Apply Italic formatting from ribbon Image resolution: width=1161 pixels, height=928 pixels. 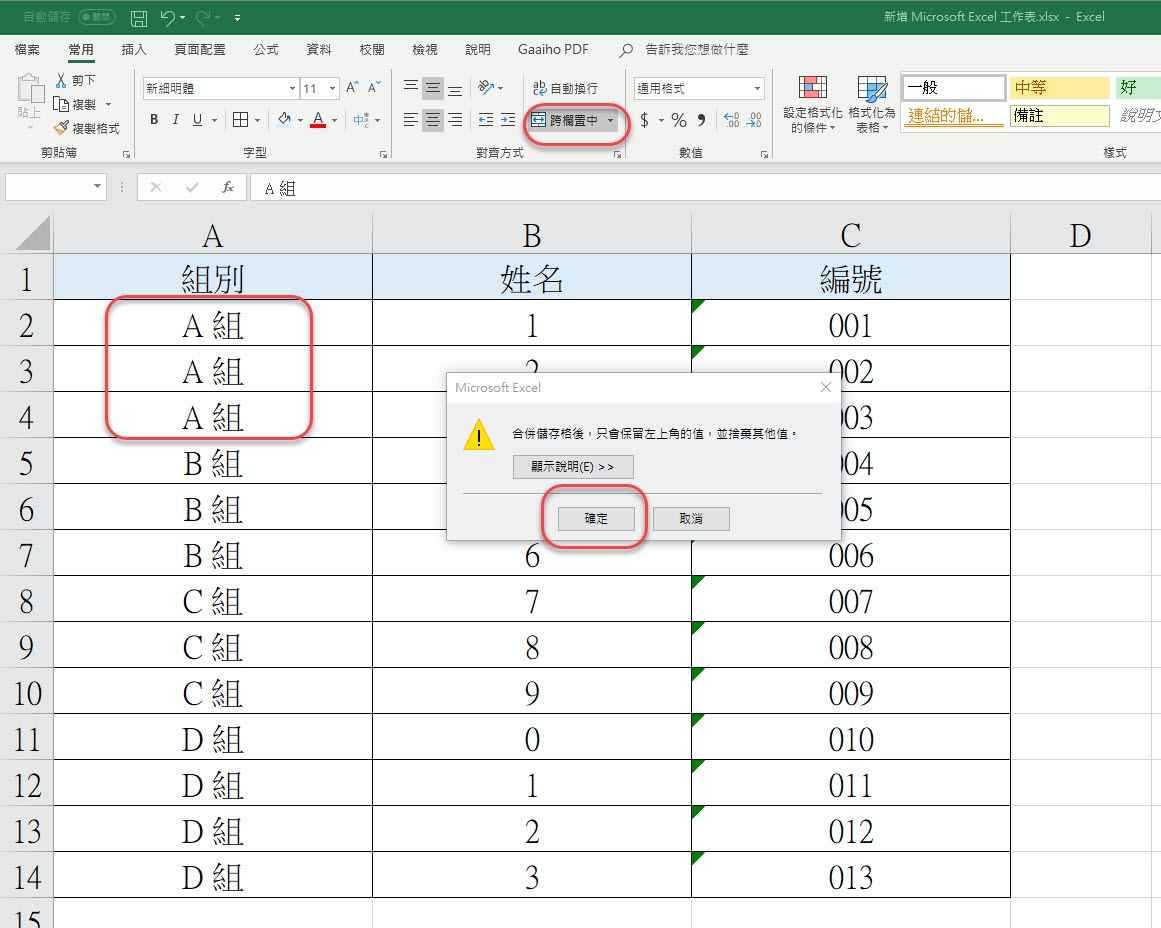pyautogui.click(x=176, y=120)
